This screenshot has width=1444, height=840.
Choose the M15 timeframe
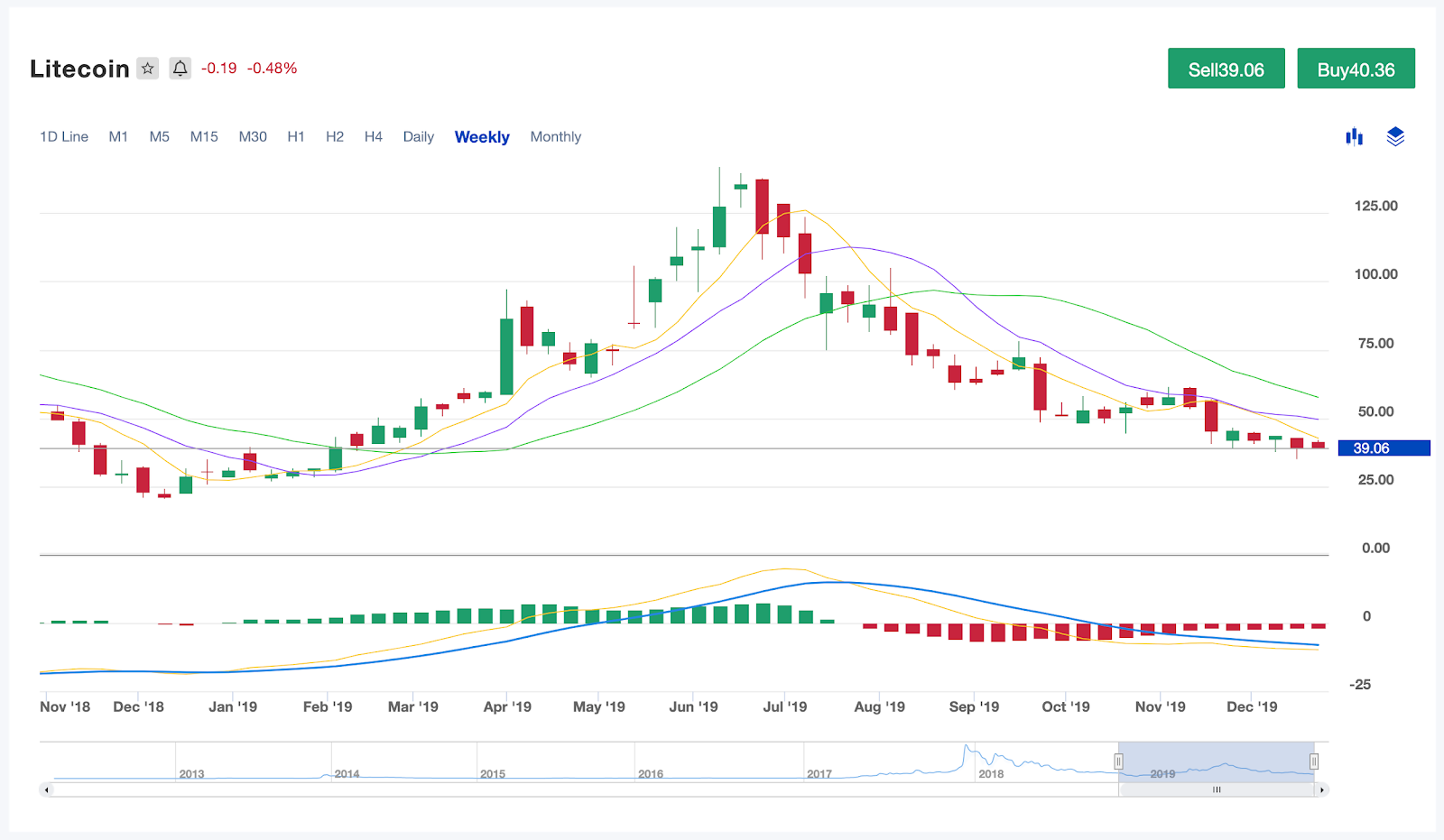[204, 136]
